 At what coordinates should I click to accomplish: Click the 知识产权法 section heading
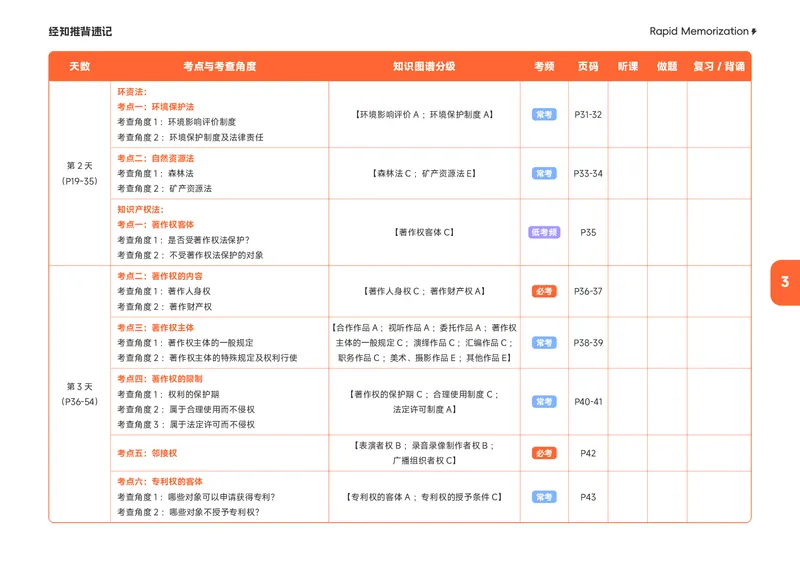click(141, 209)
